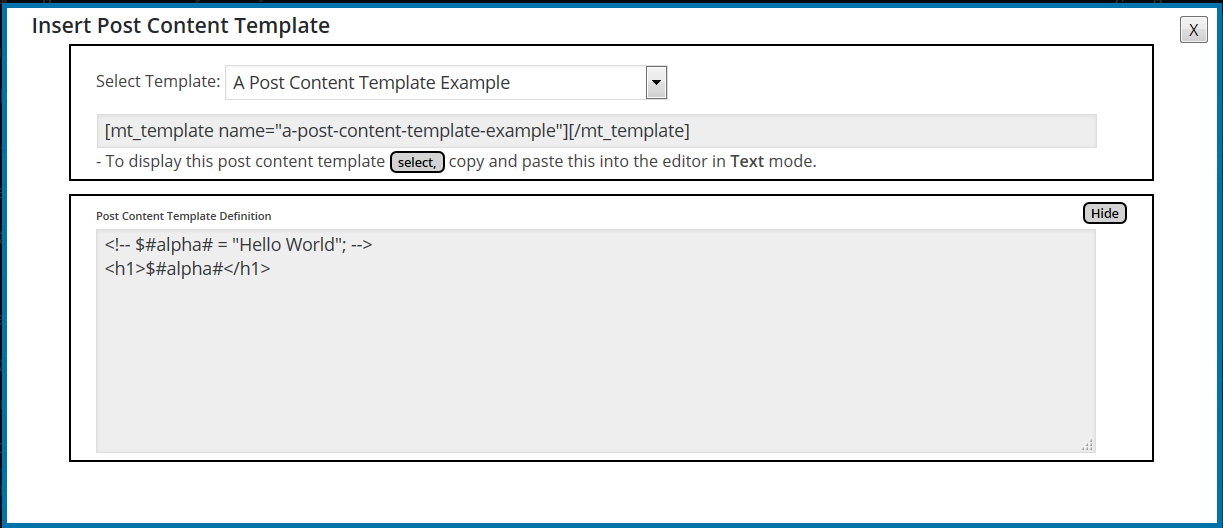This screenshot has height=528, width=1223.
Task: Click the 'Select Template:' label
Action: (158, 82)
